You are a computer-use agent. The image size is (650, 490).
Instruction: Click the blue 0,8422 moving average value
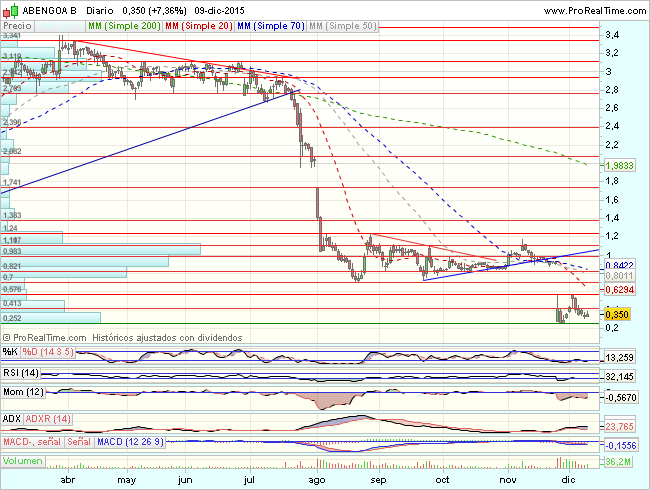[619, 265]
